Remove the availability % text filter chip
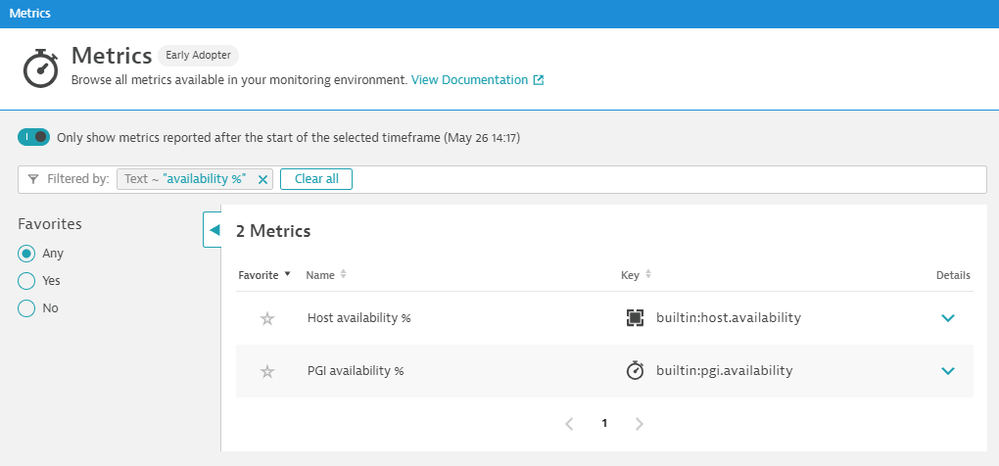 click(263, 179)
